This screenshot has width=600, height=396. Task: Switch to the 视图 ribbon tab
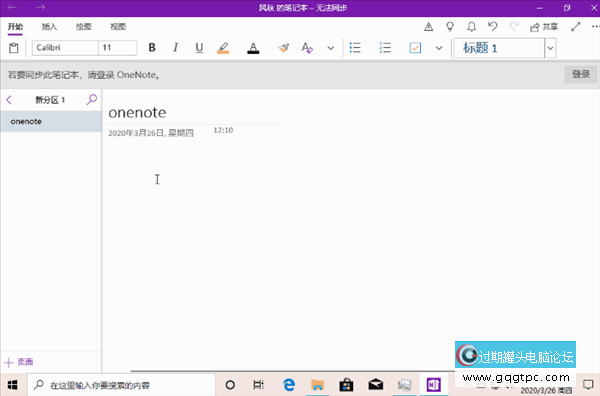point(118,27)
